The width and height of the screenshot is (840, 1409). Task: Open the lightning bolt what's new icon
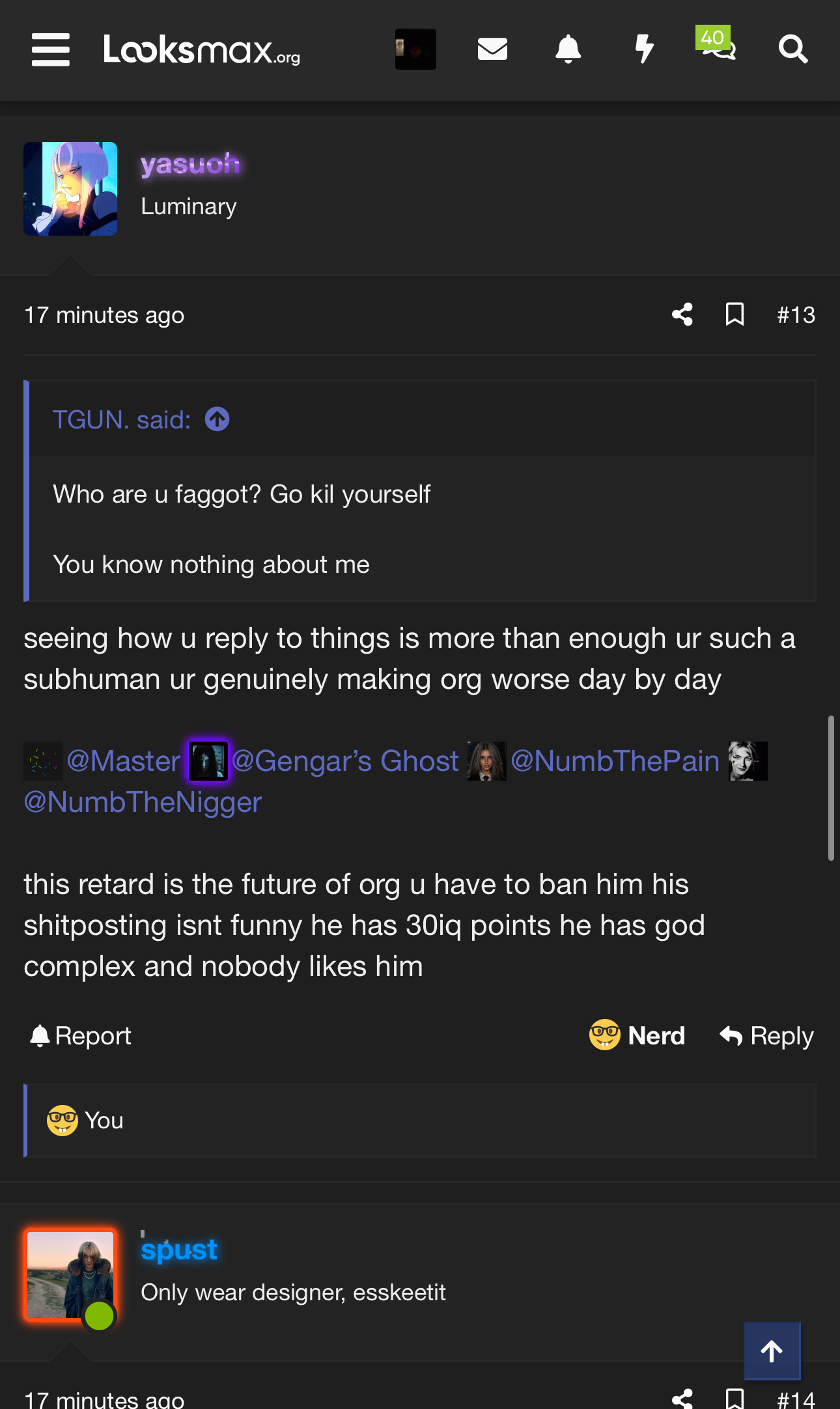[x=644, y=49]
